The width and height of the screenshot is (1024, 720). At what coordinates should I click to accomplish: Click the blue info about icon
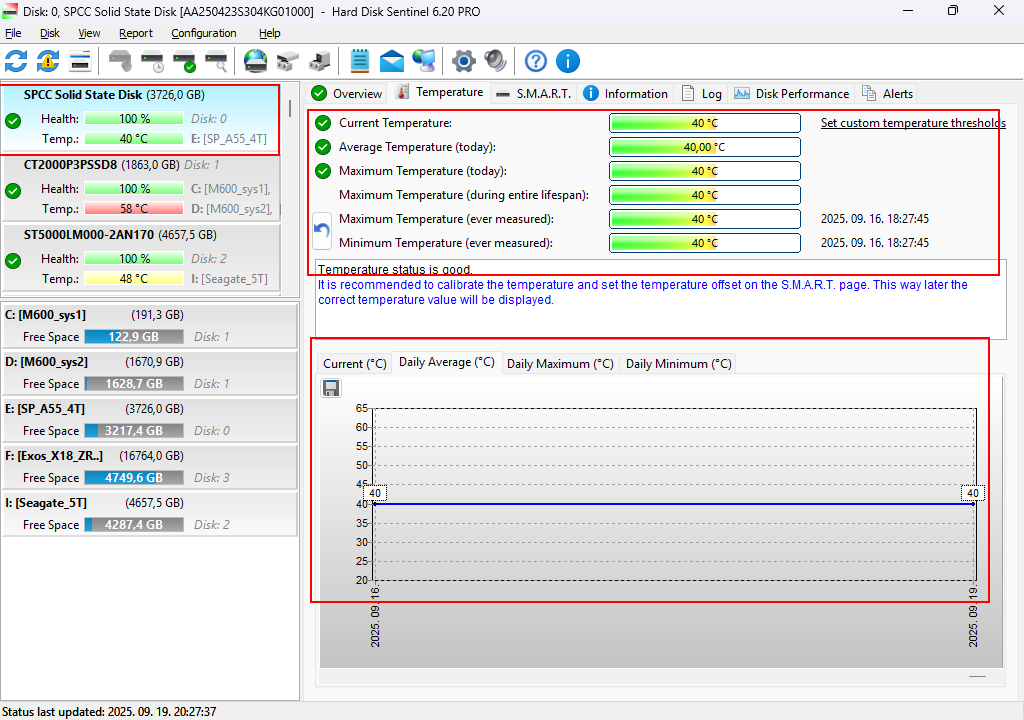(x=568, y=61)
